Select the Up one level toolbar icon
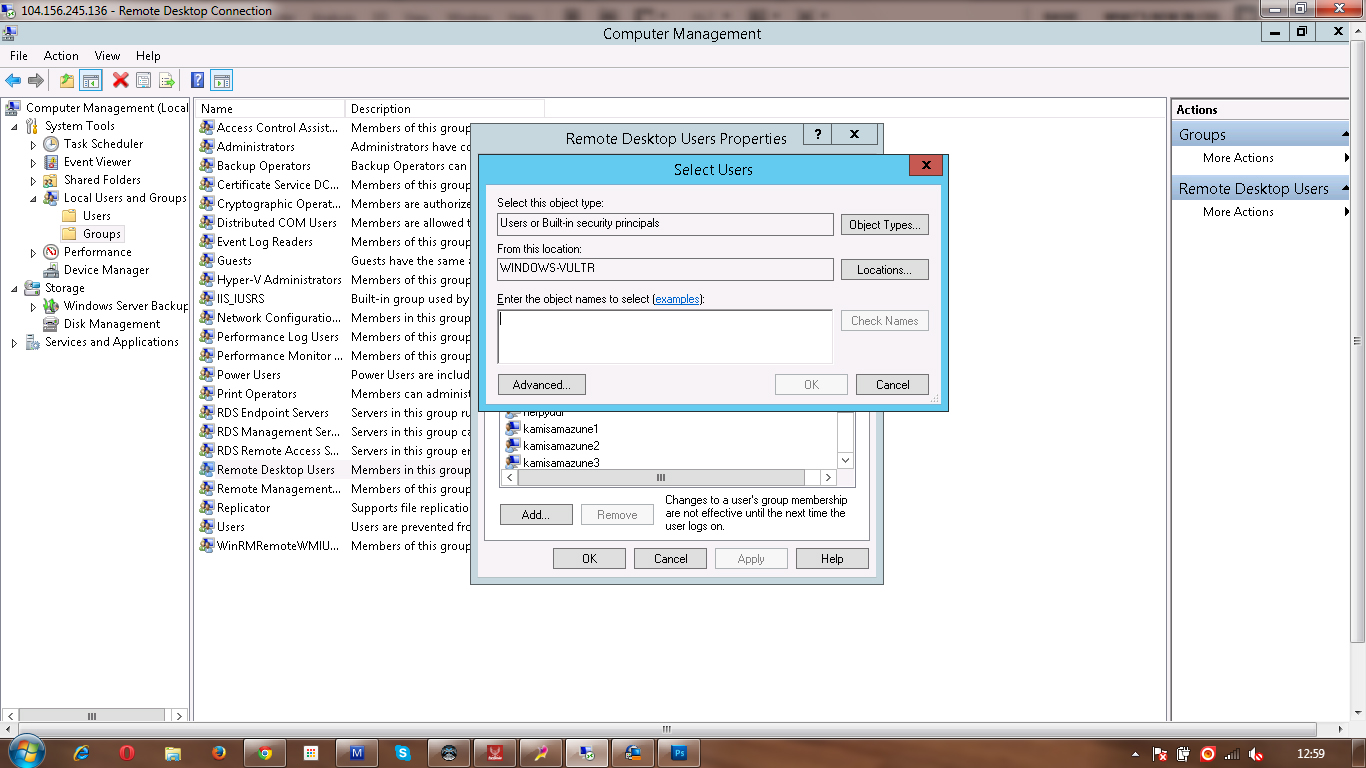The width and height of the screenshot is (1366, 768). (x=68, y=81)
